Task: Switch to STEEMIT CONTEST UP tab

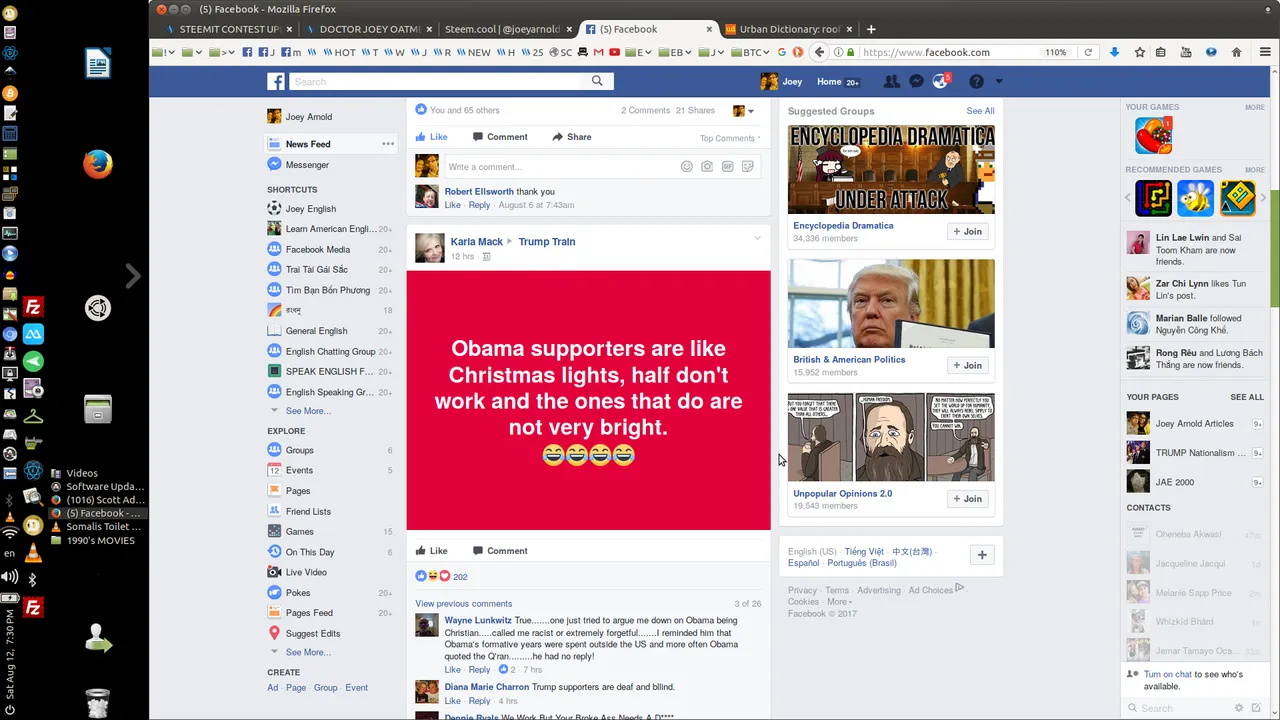Action: click(231, 29)
